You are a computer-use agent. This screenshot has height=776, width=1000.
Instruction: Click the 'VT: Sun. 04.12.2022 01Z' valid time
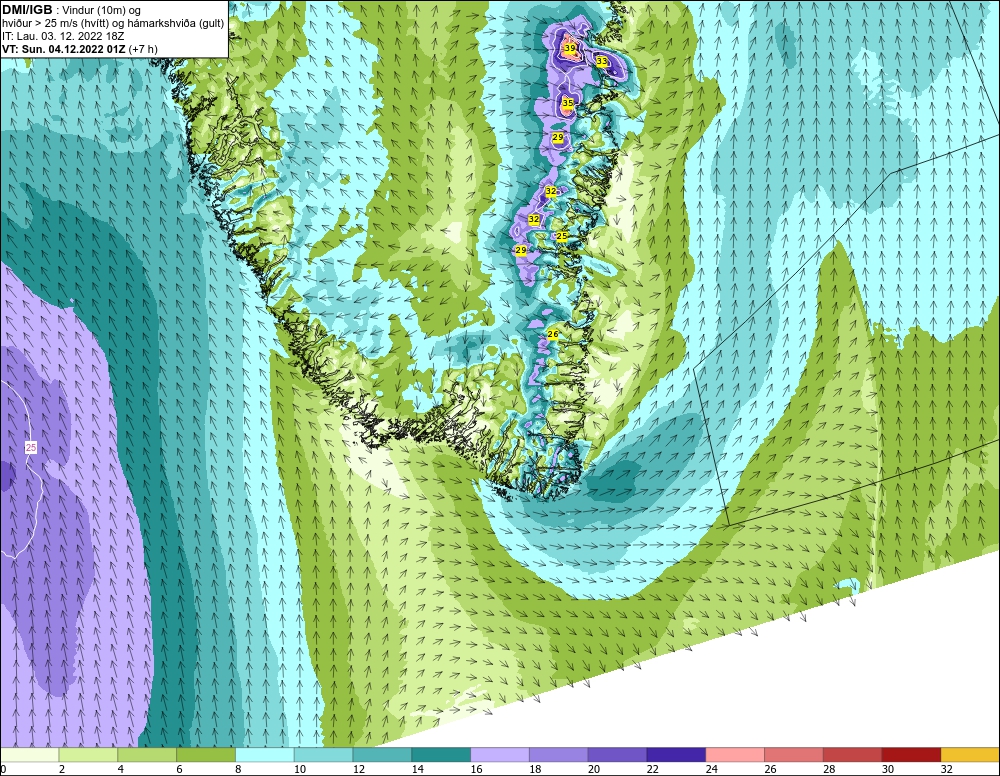64,49
